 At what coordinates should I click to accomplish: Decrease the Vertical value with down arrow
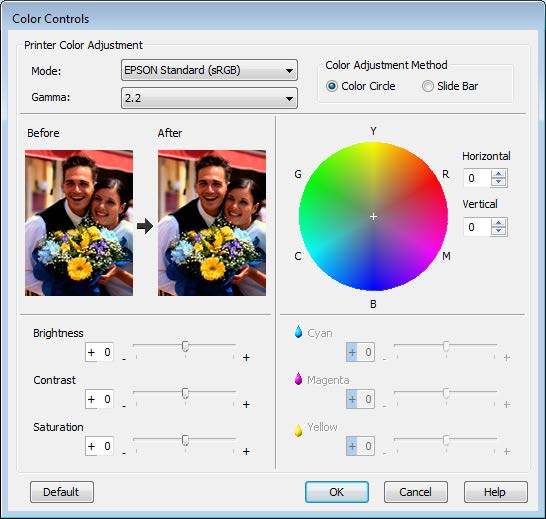499,231
